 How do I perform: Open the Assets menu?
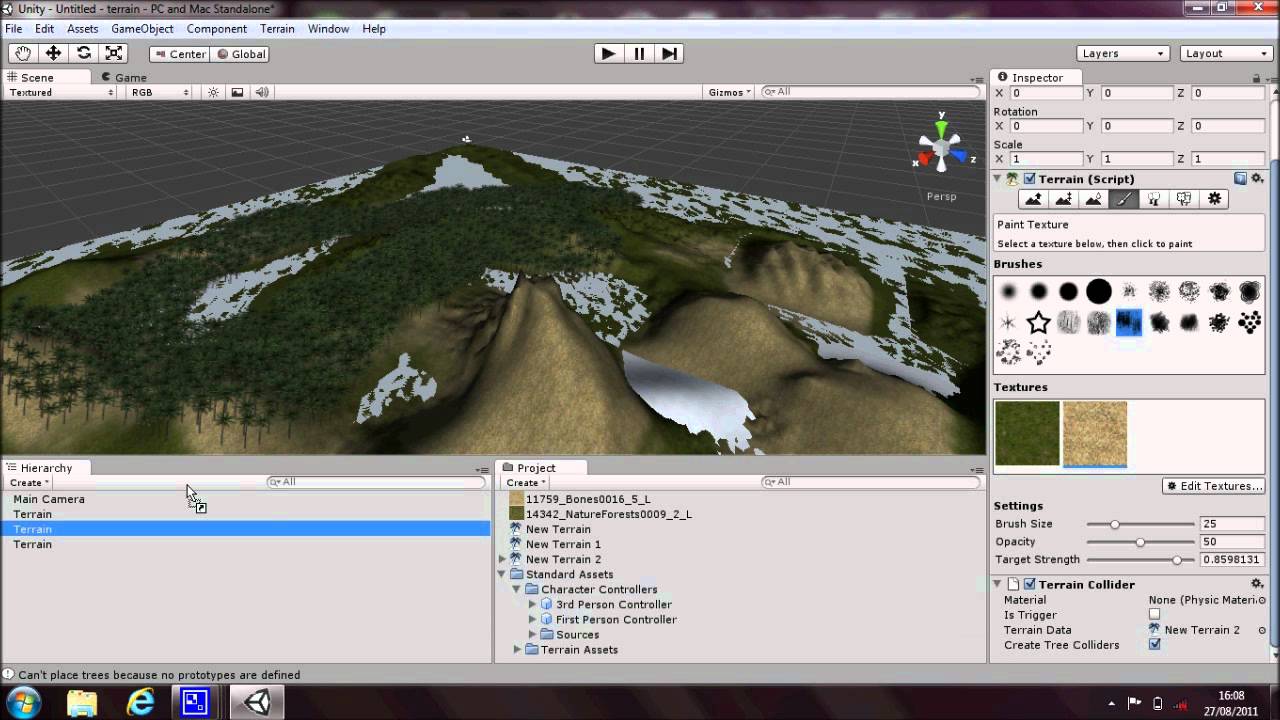(82, 29)
